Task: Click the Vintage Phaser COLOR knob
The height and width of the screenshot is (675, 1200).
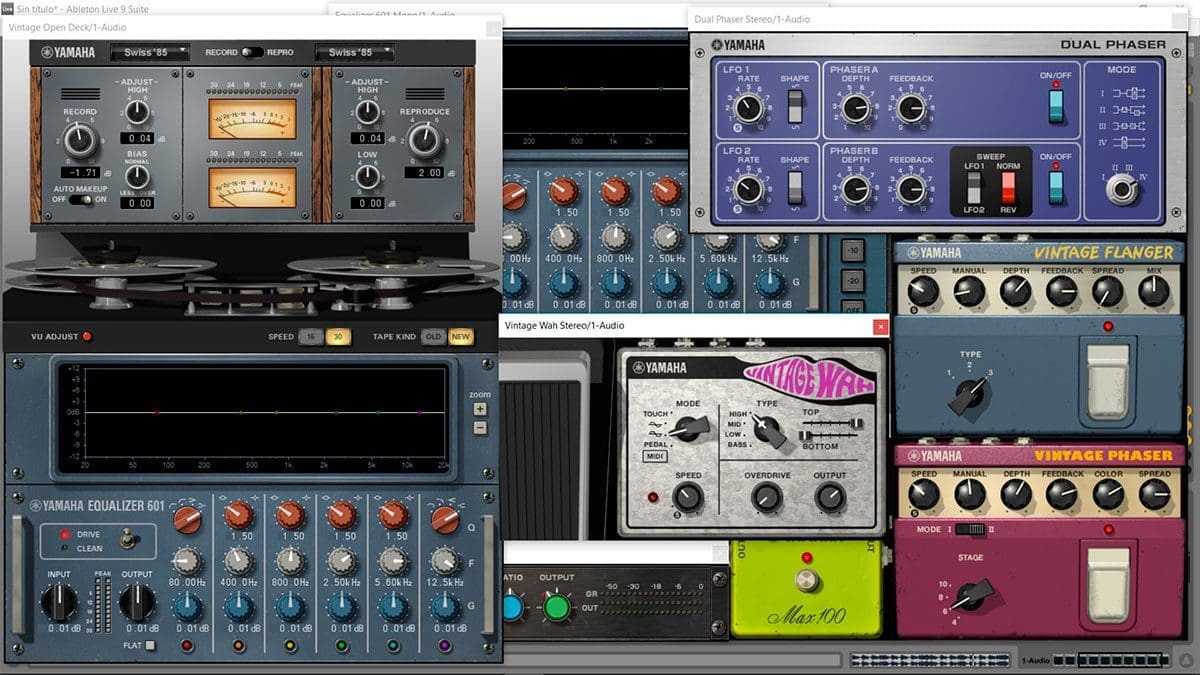Action: pos(1107,494)
